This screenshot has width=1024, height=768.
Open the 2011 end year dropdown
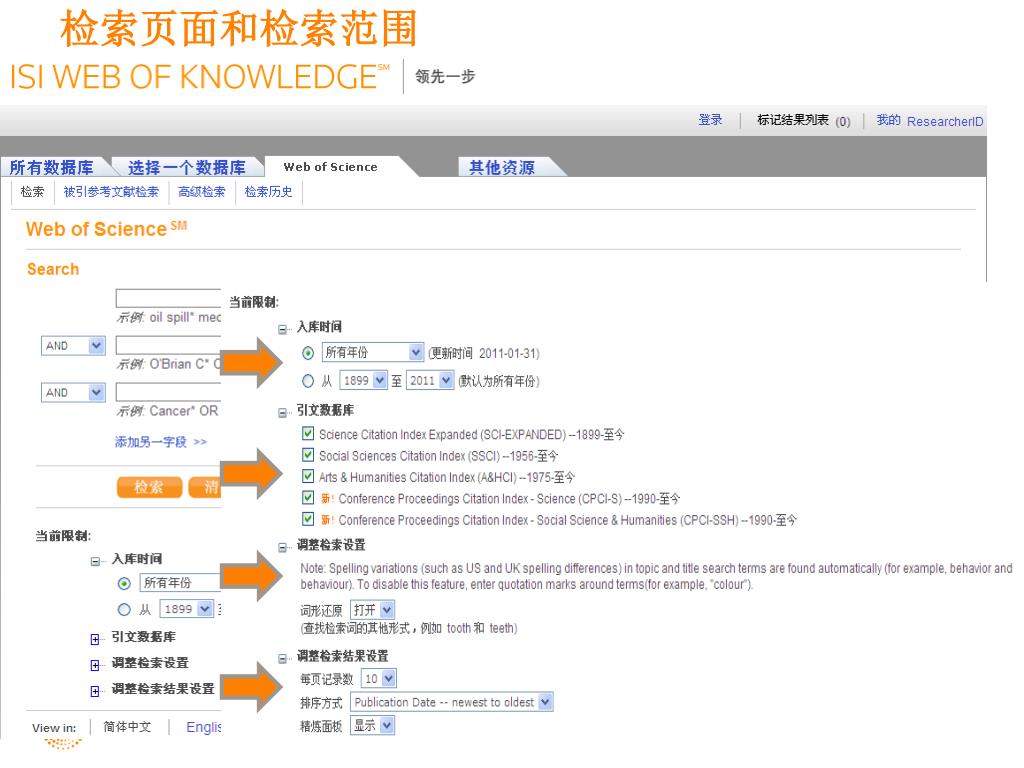point(430,380)
